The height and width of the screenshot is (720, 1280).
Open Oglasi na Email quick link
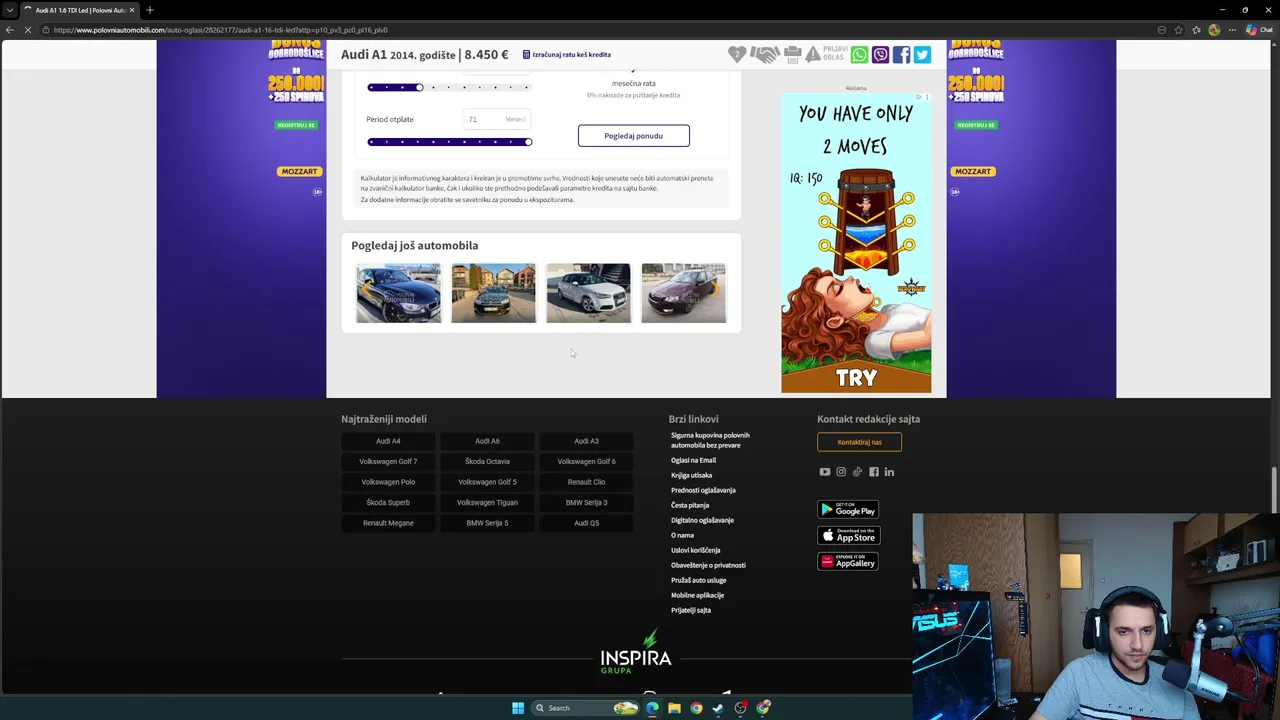[693, 460]
